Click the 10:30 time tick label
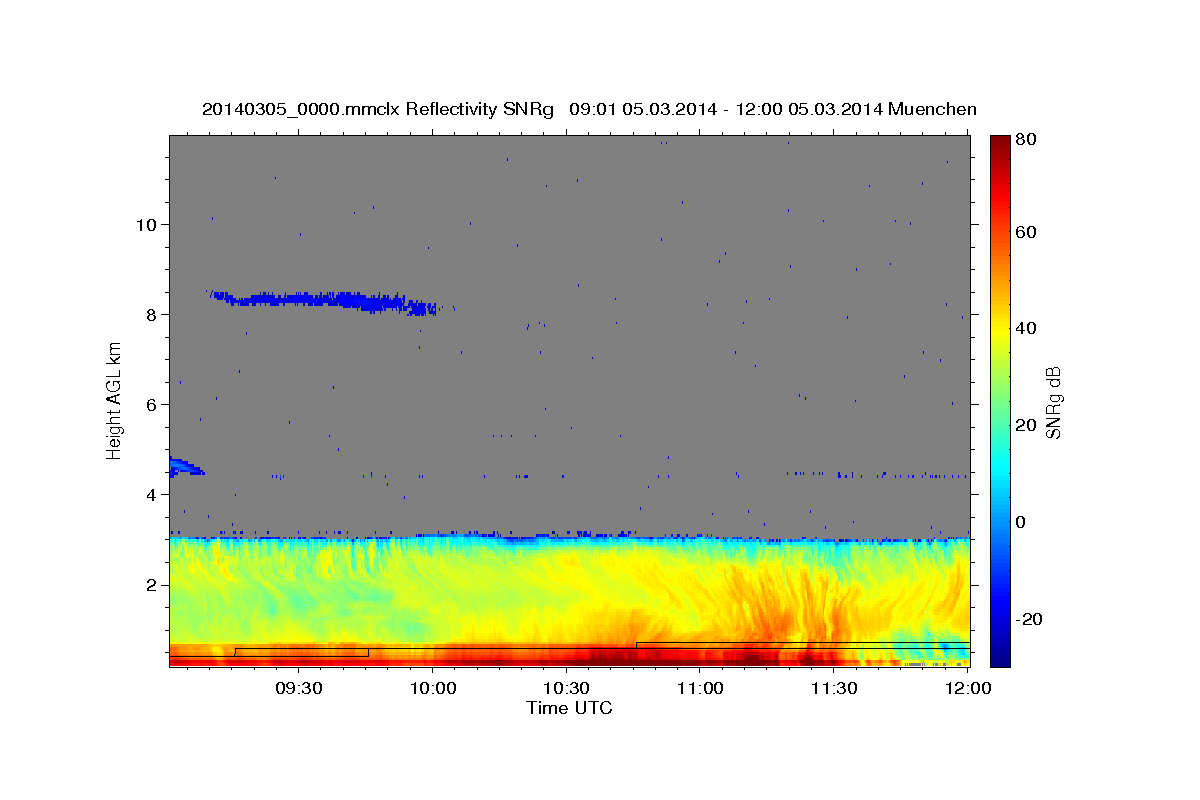This screenshot has height=800, width=1200. click(x=566, y=689)
